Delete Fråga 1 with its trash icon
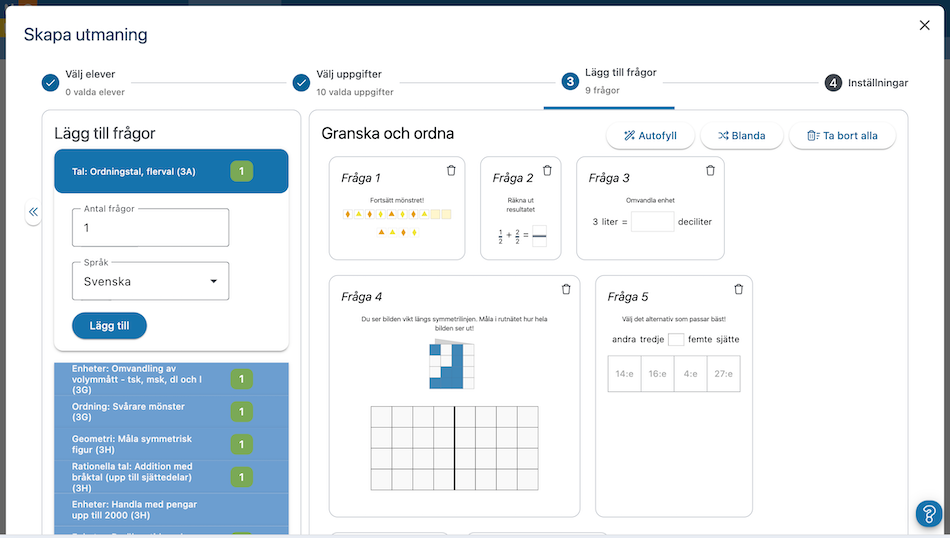Image resolution: width=950 pixels, height=538 pixels. [x=451, y=171]
